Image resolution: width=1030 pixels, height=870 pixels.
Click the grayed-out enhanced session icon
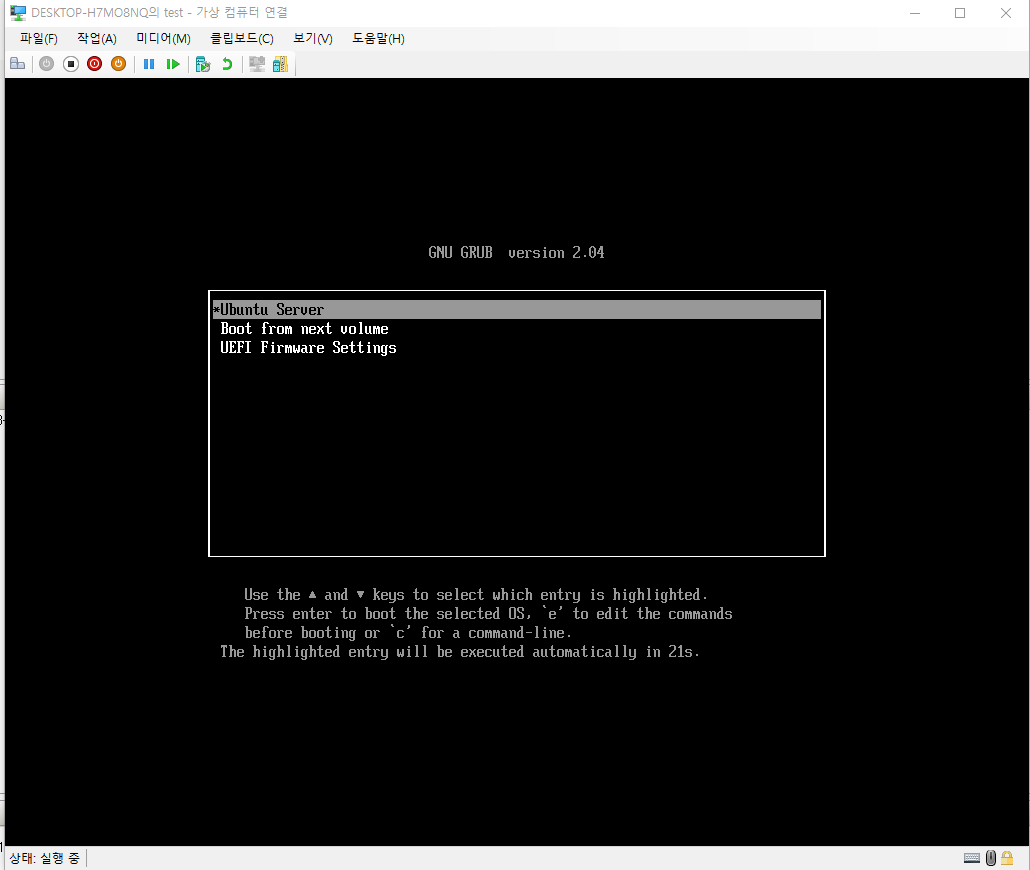coord(257,64)
